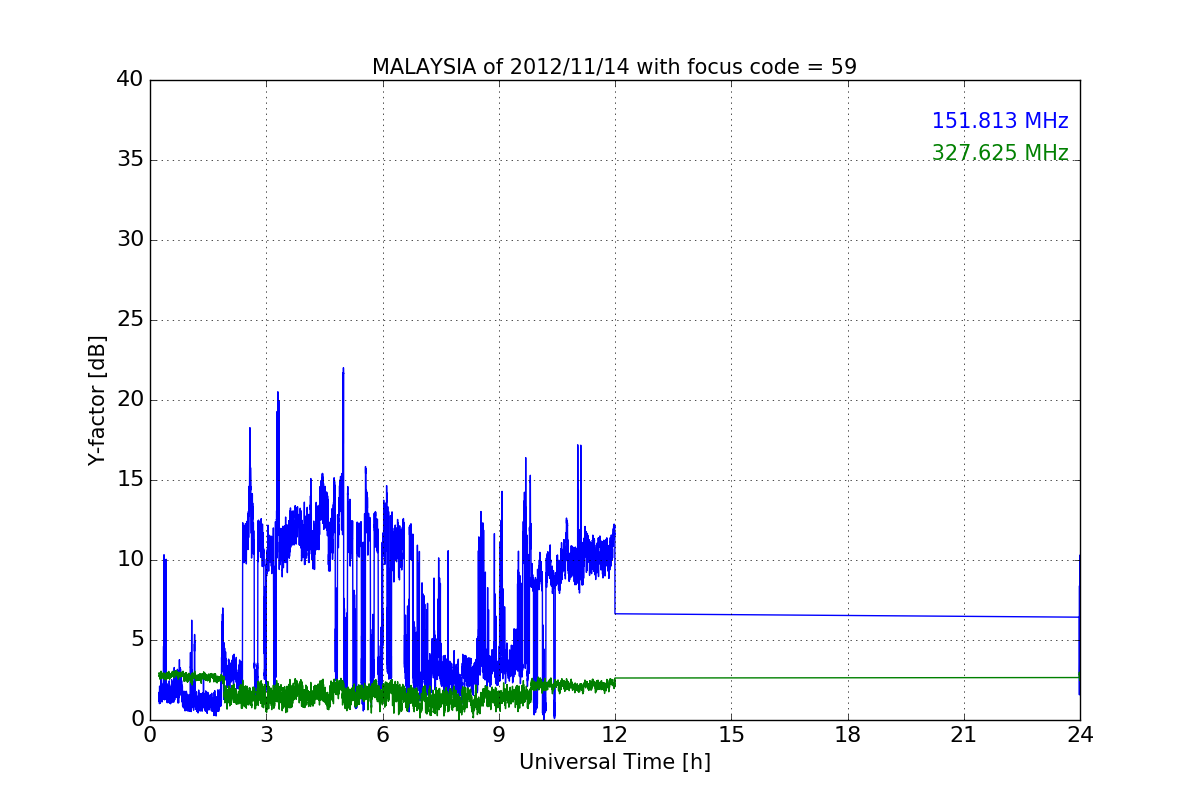
Task: Click x-axis tick value 21
Action: tap(964, 735)
